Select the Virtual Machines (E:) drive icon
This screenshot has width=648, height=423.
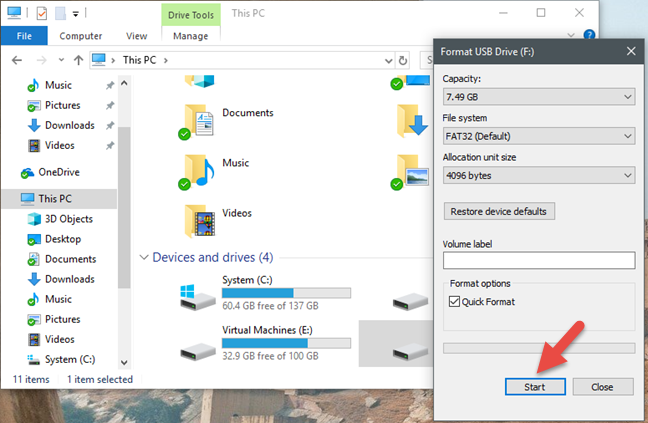(198, 352)
